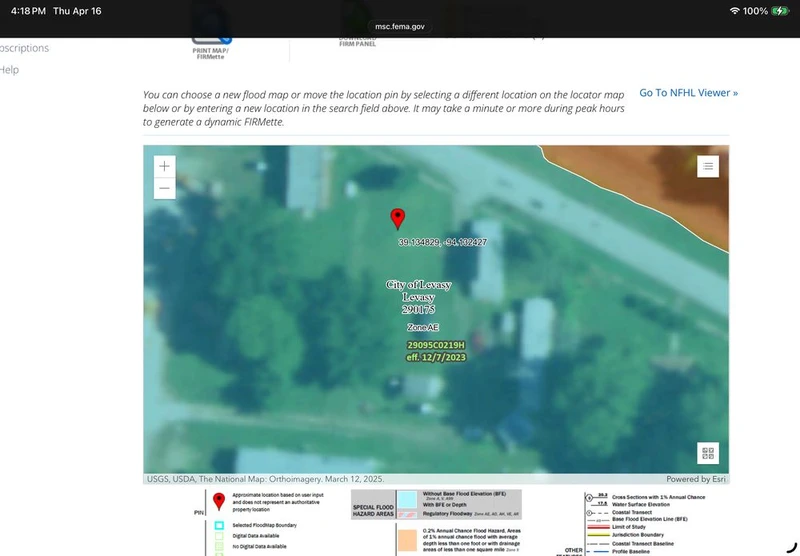Select the red location pin on map
This screenshot has height=556, width=800.
397,218
